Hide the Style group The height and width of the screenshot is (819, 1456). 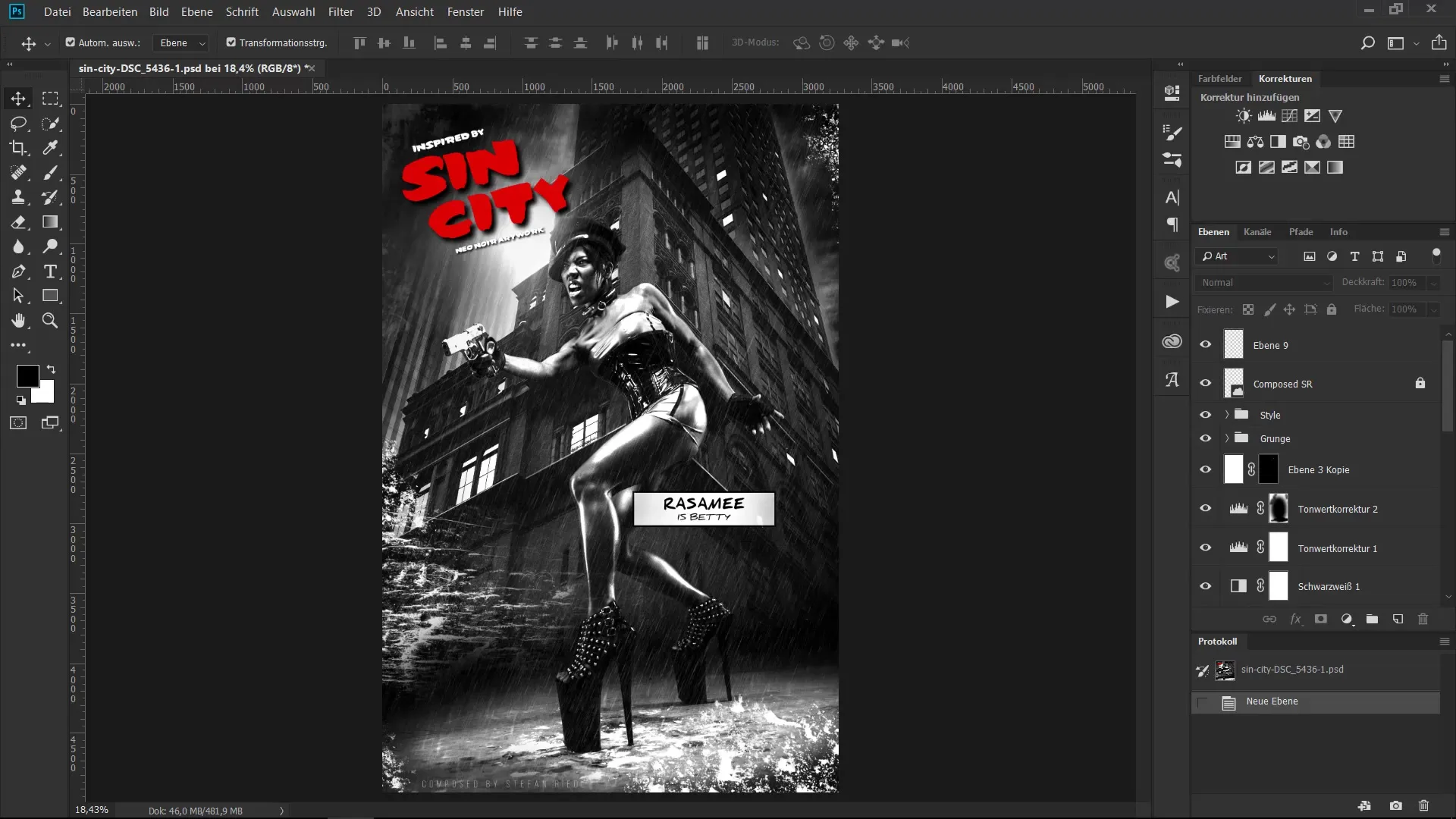coord(1205,415)
